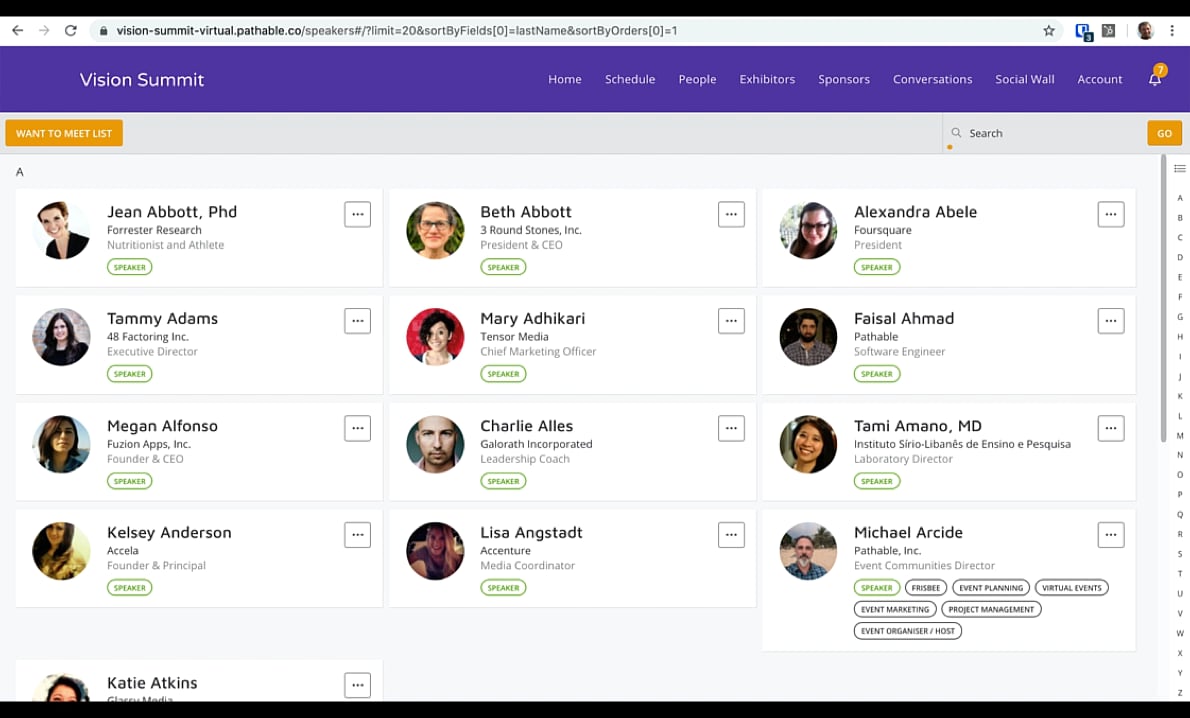This screenshot has height=718, width=1190.
Task: Open options menu for Megan Alfonso
Action: 357,428
